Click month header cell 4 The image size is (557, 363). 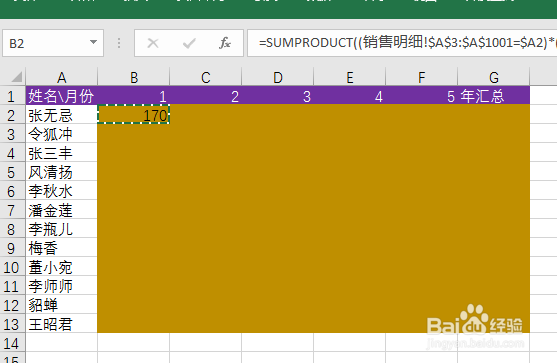(x=350, y=95)
